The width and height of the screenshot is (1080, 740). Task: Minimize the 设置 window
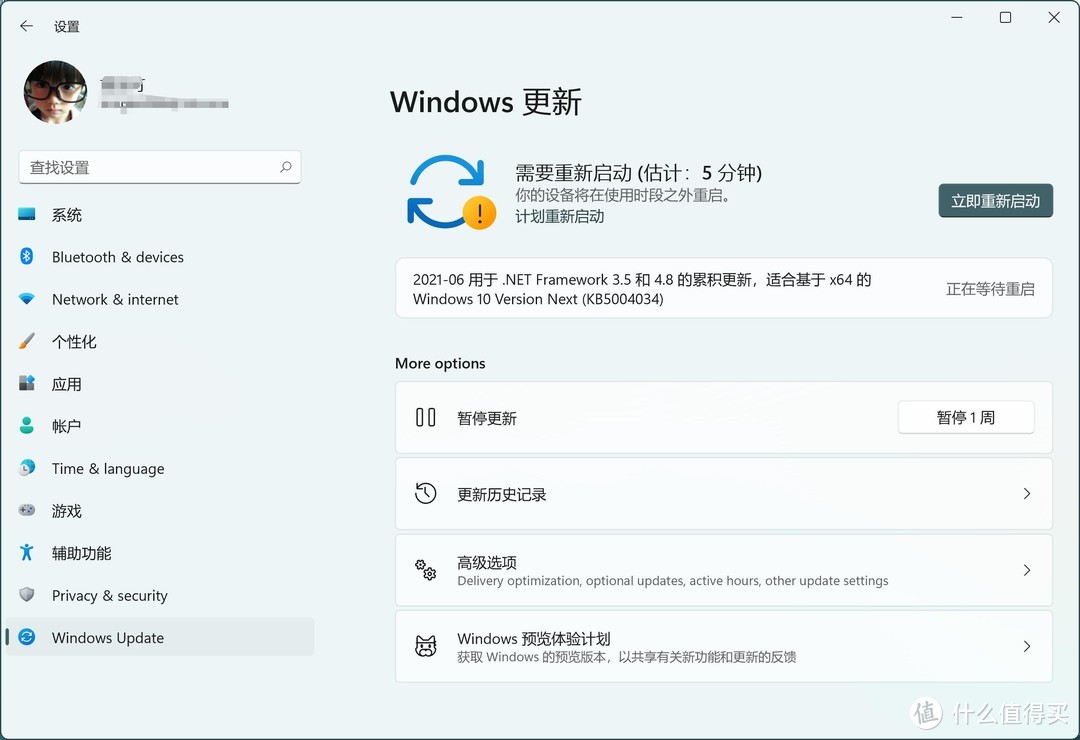957,18
